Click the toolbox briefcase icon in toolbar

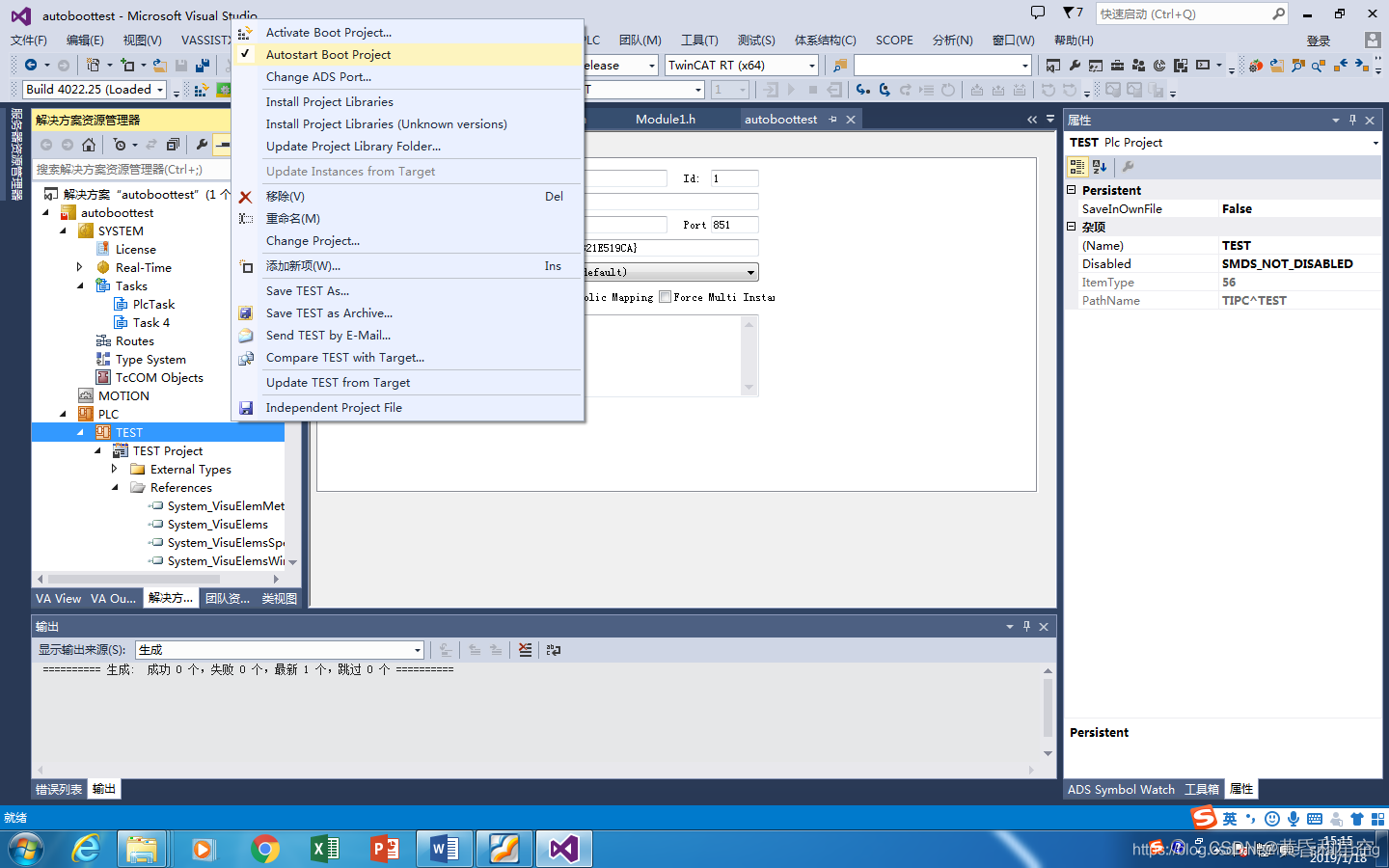tap(1117, 65)
